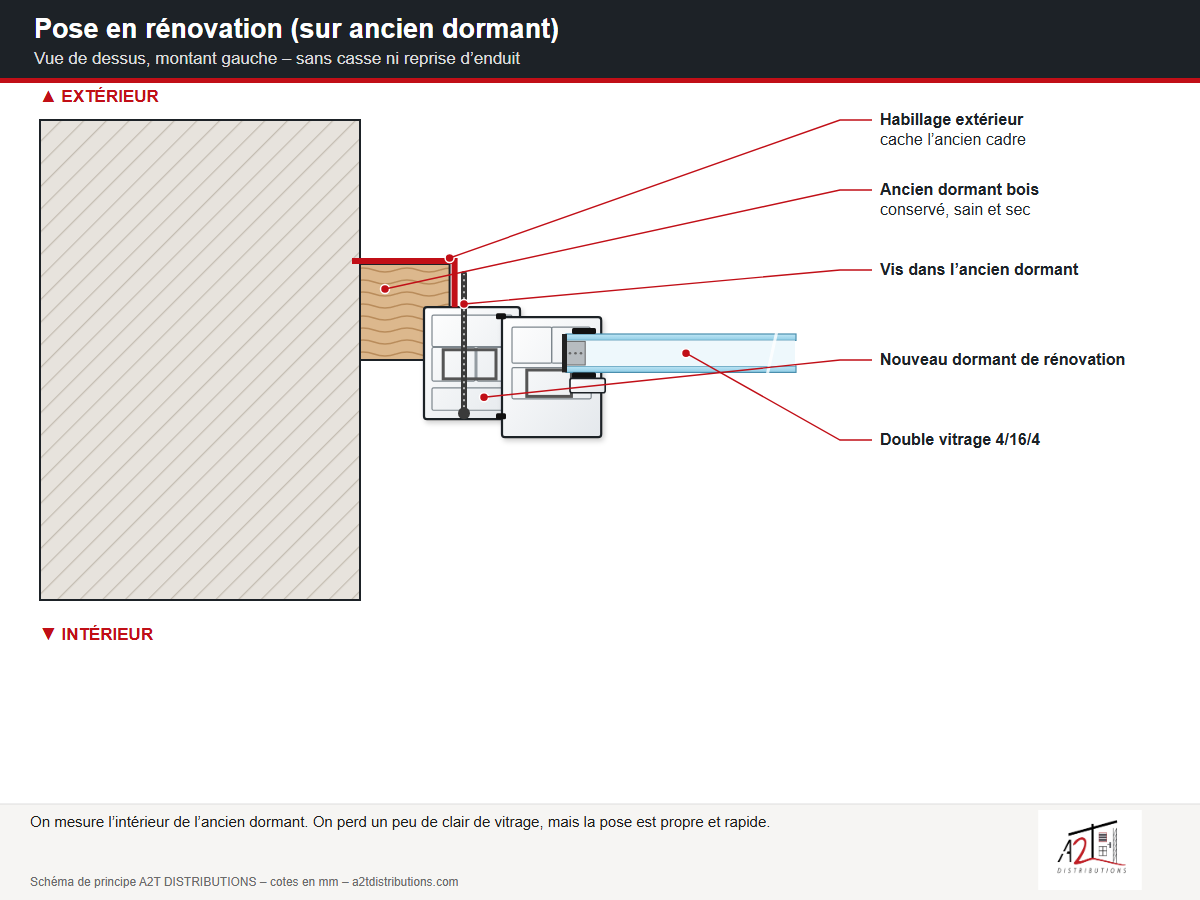Click the title 'Pose en rénovation (sur ancien dormant)'
Viewport: 1200px width, 900px height.
(296, 29)
